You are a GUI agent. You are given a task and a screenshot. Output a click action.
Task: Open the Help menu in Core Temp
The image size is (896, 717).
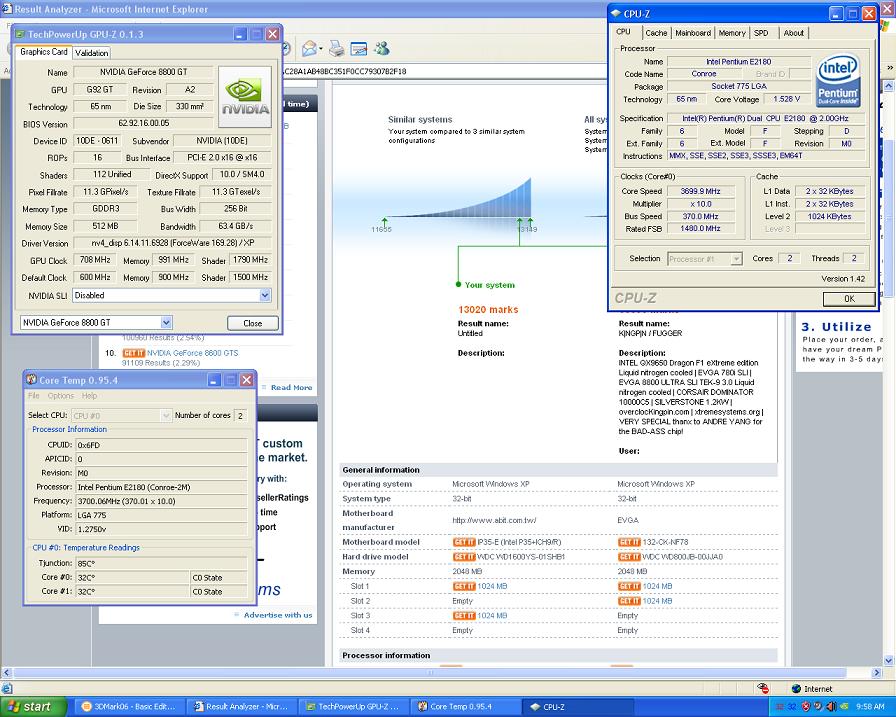(x=89, y=396)
